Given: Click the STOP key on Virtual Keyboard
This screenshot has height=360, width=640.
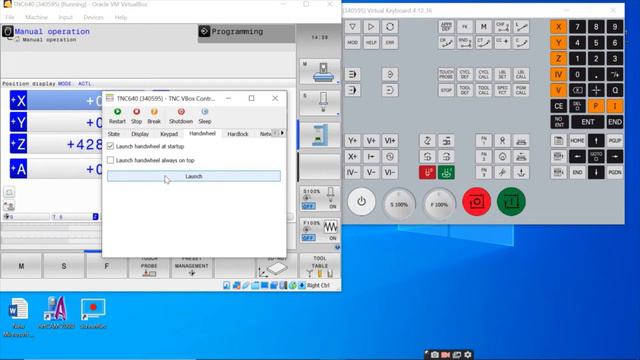Looking at the screenshot, I should click(446, 90).
